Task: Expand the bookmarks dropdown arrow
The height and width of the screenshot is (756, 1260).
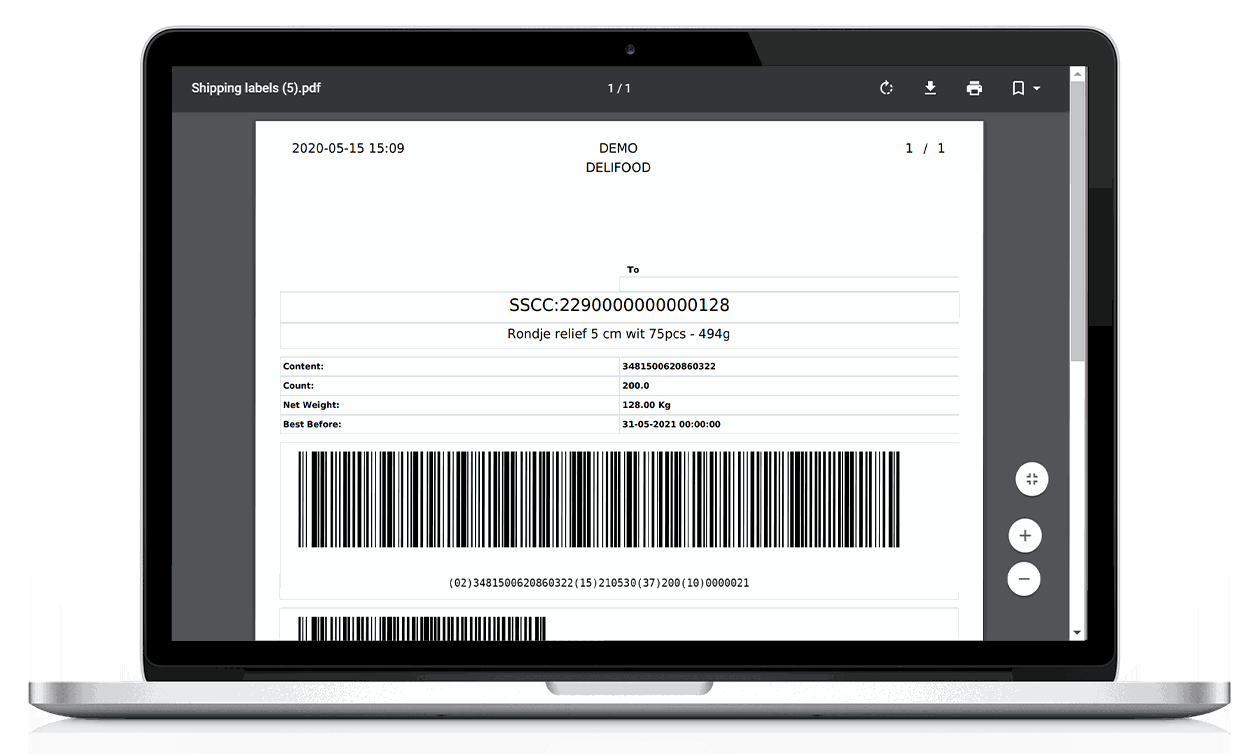Action: (1037, 88)
